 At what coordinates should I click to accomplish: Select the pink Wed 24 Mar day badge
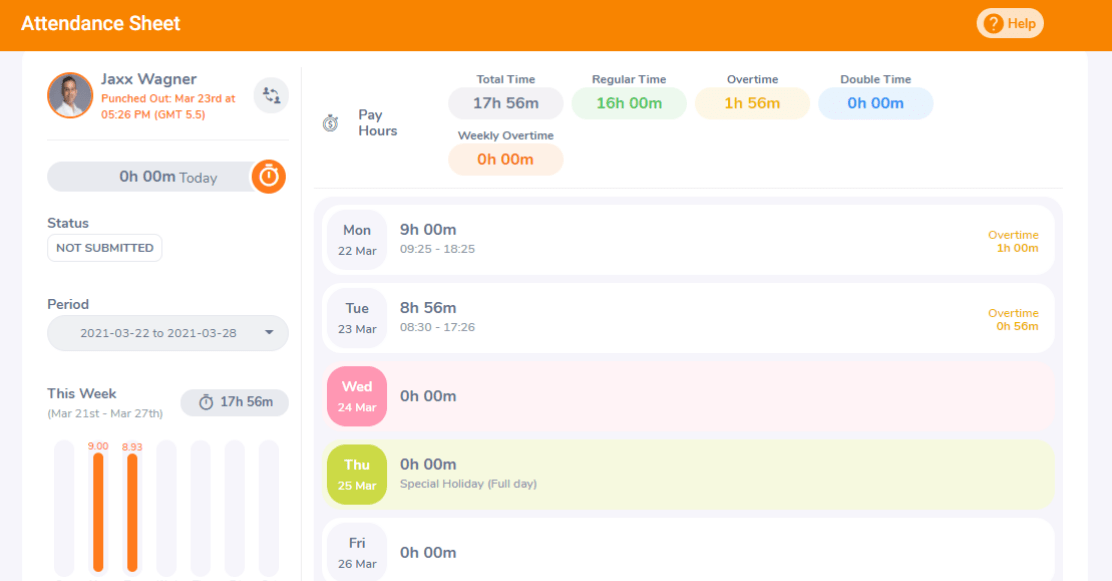[x=357, y=396]
